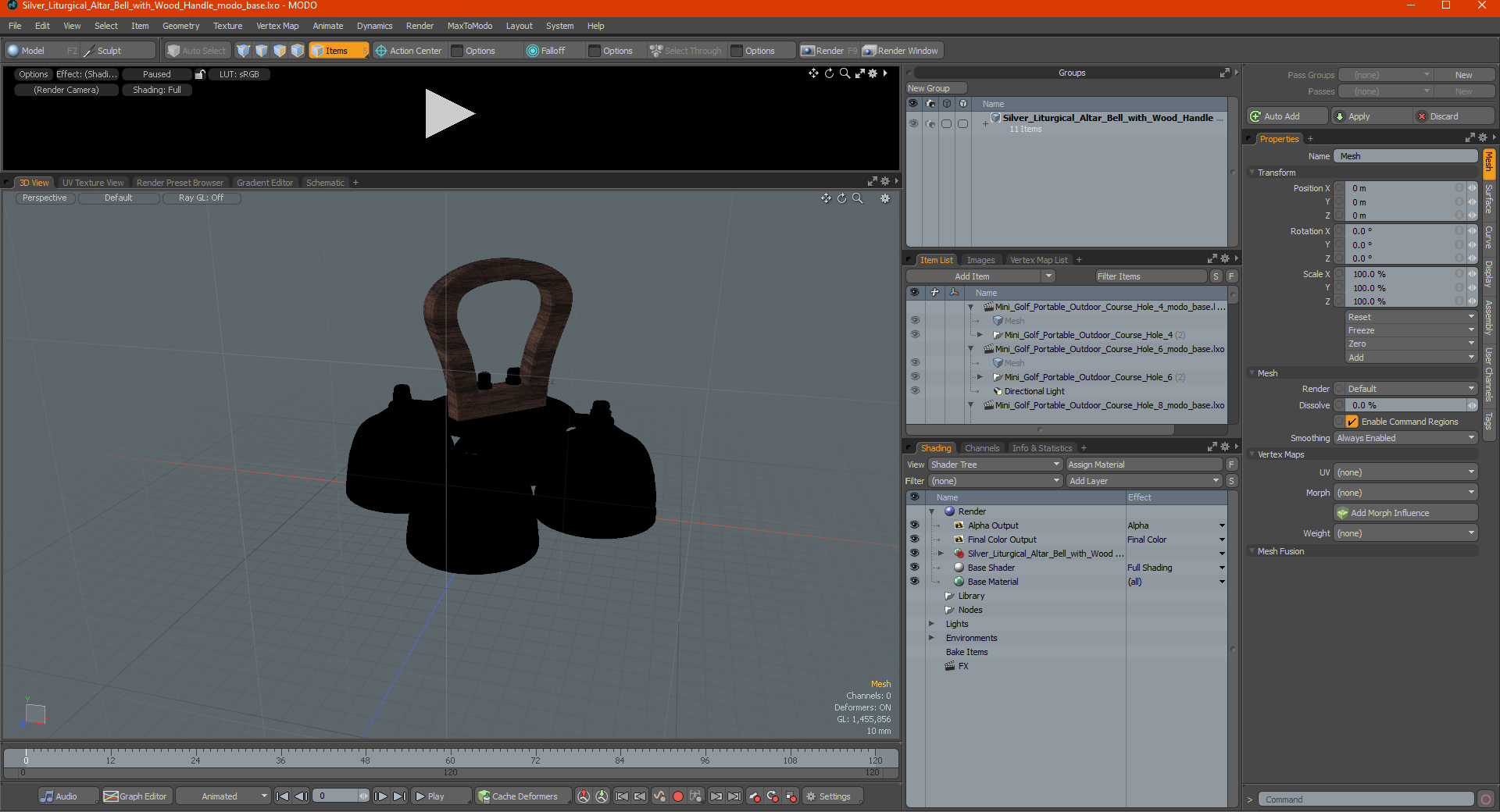Click Add Morph Influence button
The width and height of the screenshot is (1500, 812).
pos(1405,513)
